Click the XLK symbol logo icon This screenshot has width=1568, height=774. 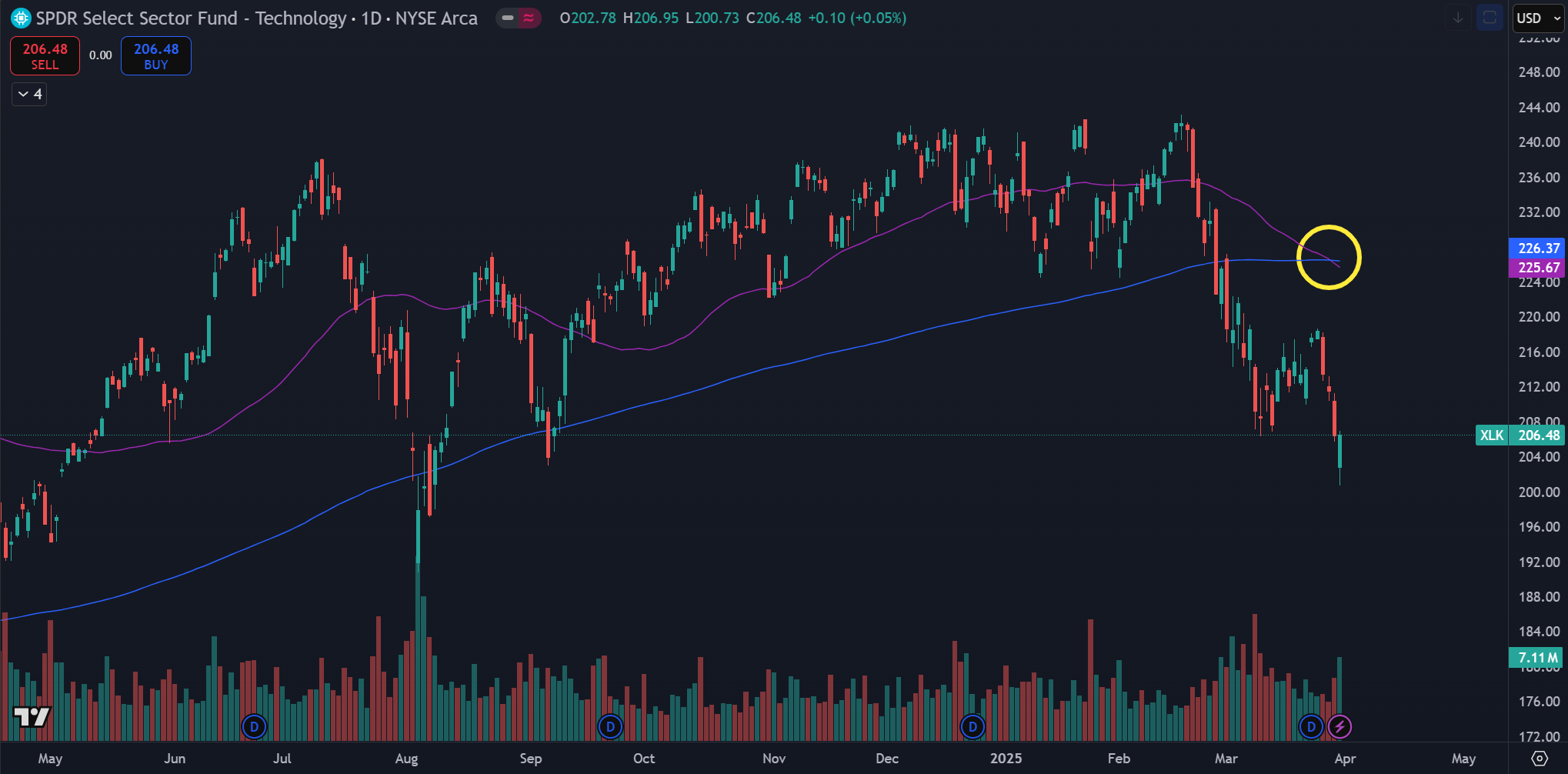(x=21, y=18)
